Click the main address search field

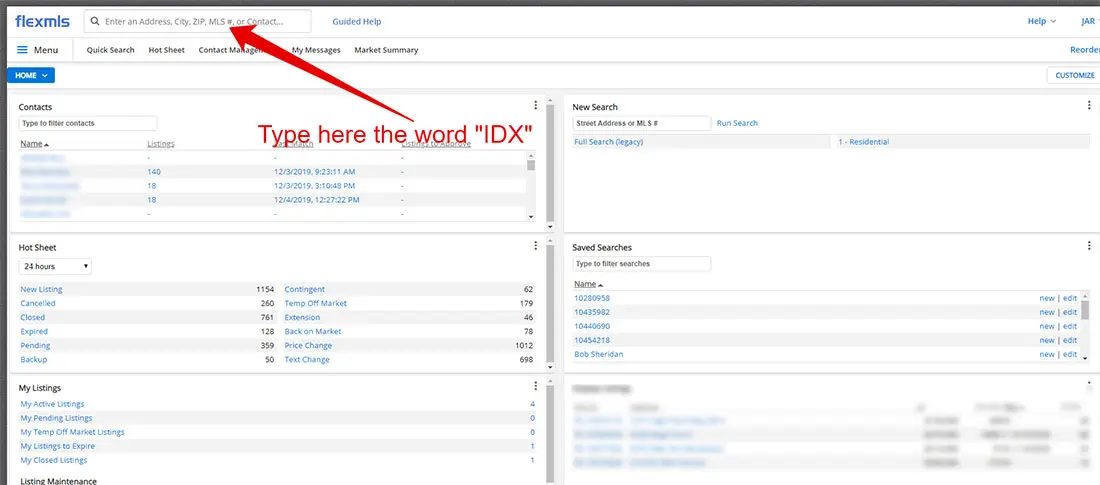(200, 21)
